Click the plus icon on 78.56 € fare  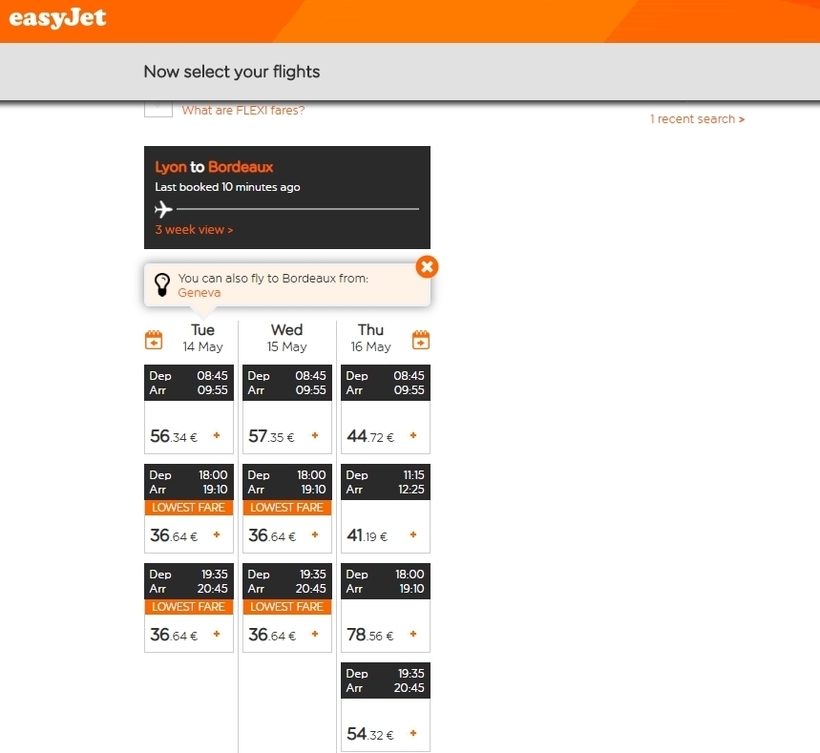pos(413,634)
